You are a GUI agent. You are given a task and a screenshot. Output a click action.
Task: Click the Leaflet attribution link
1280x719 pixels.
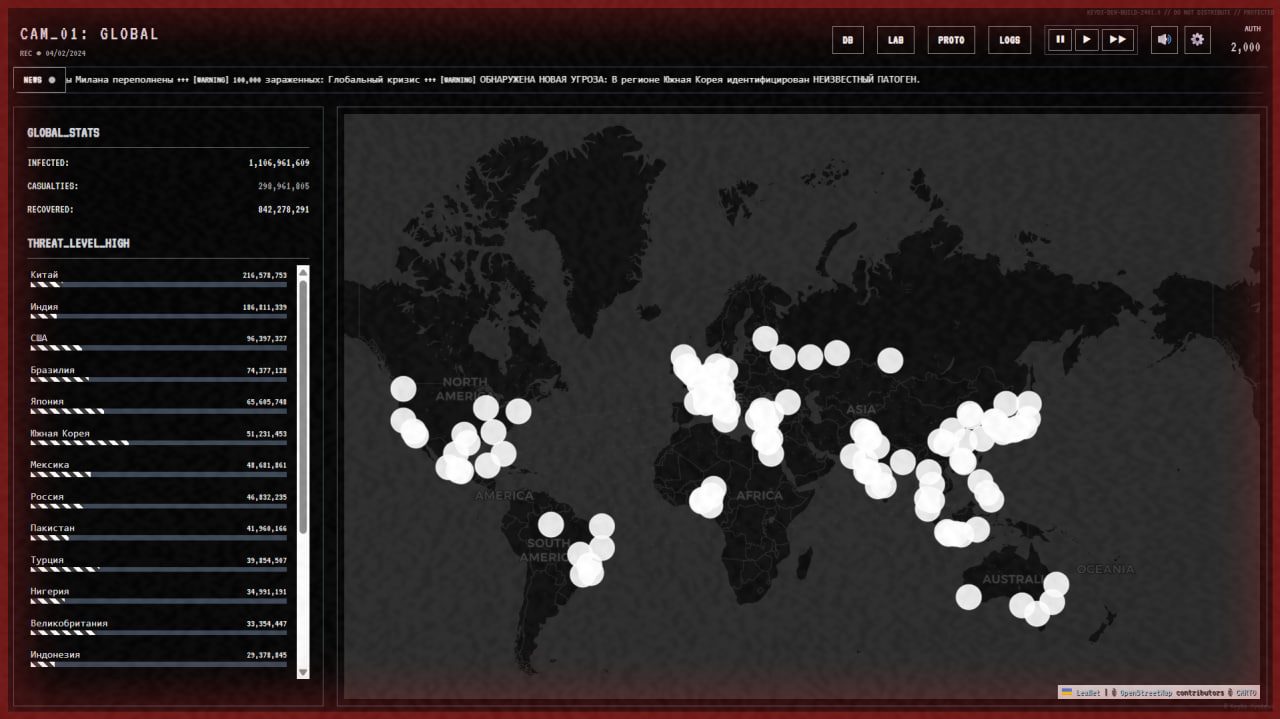click(1088, 692)
